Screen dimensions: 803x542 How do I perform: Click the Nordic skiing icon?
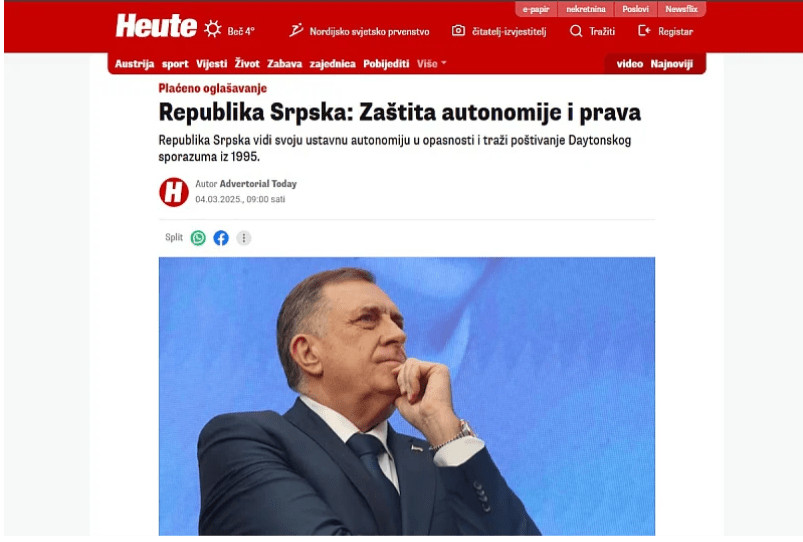click(x=296, y=30)
